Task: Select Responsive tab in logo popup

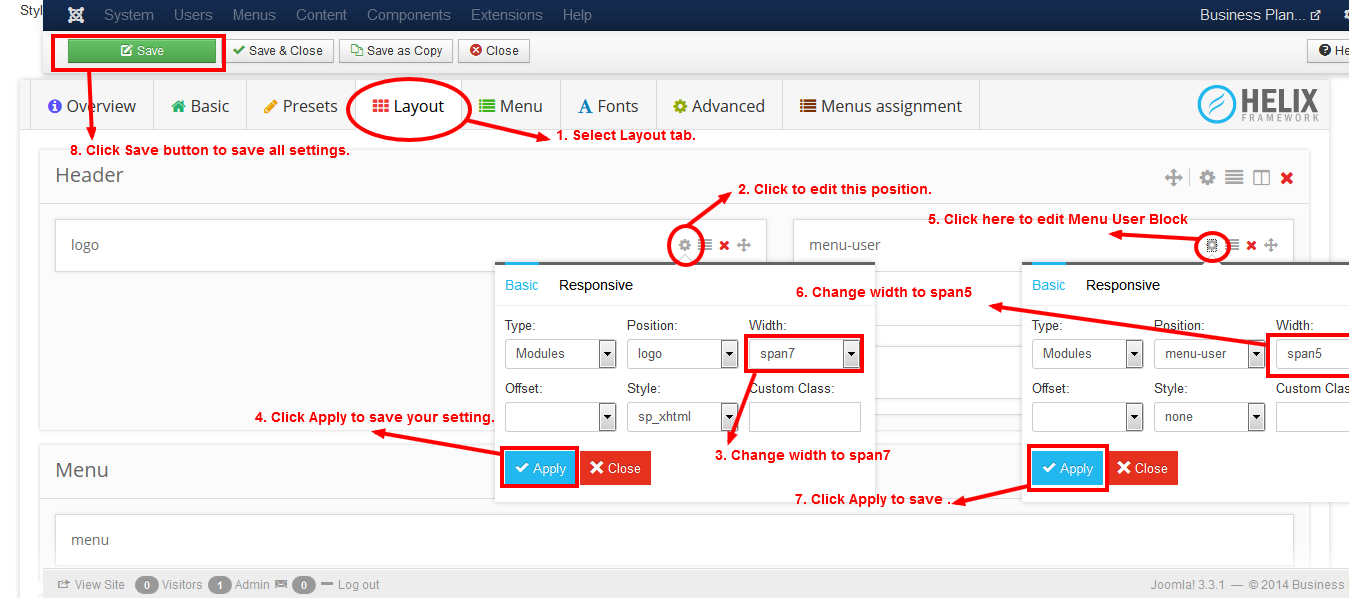Action: pos(595,285)
